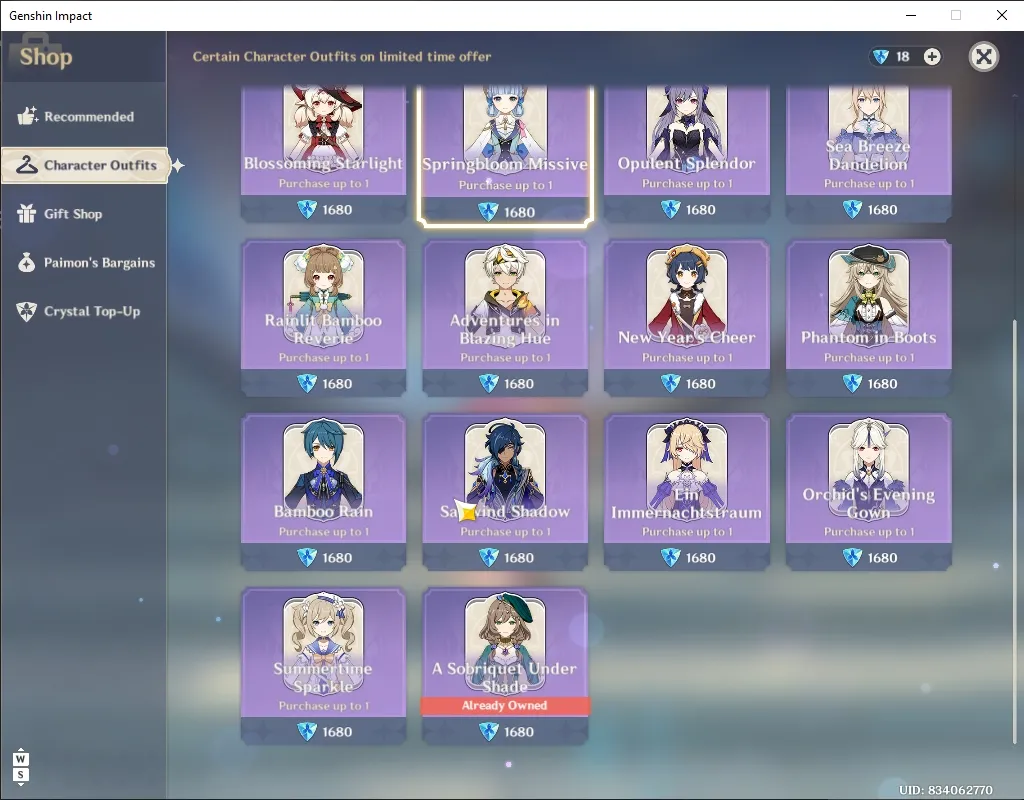Select the Orchid's Evening Gown outfit
Viewport: 1024px width, 800px height.
click(868, 492)
